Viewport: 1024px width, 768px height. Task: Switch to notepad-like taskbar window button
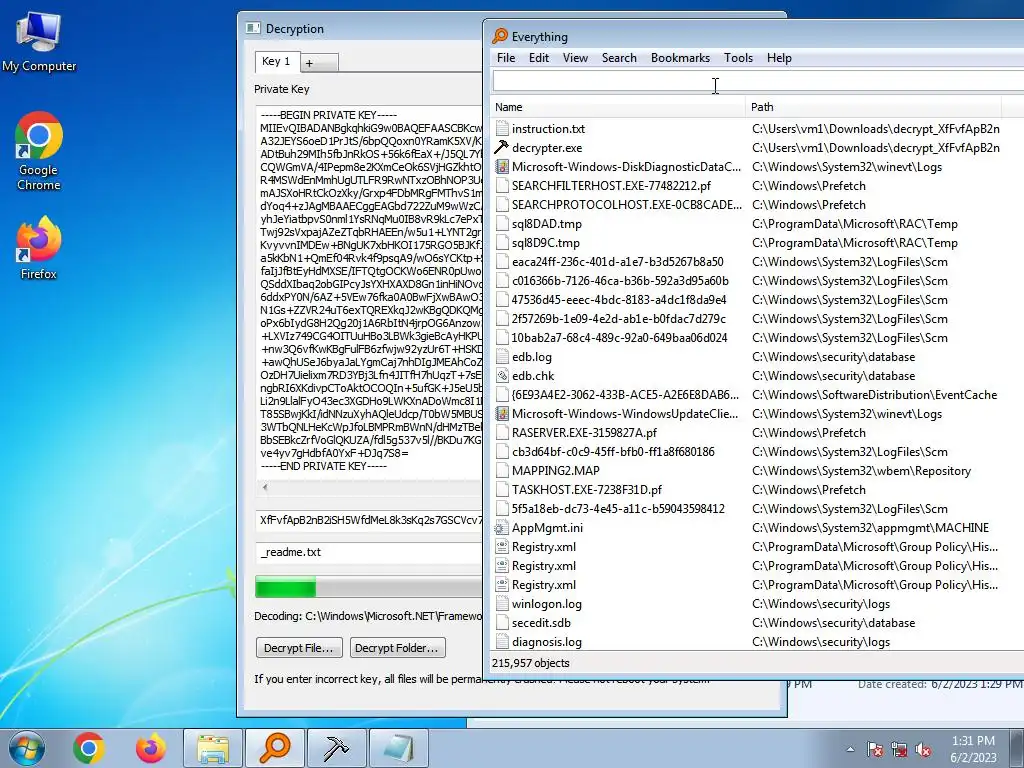pyautogui.click(x=398, y=748)
